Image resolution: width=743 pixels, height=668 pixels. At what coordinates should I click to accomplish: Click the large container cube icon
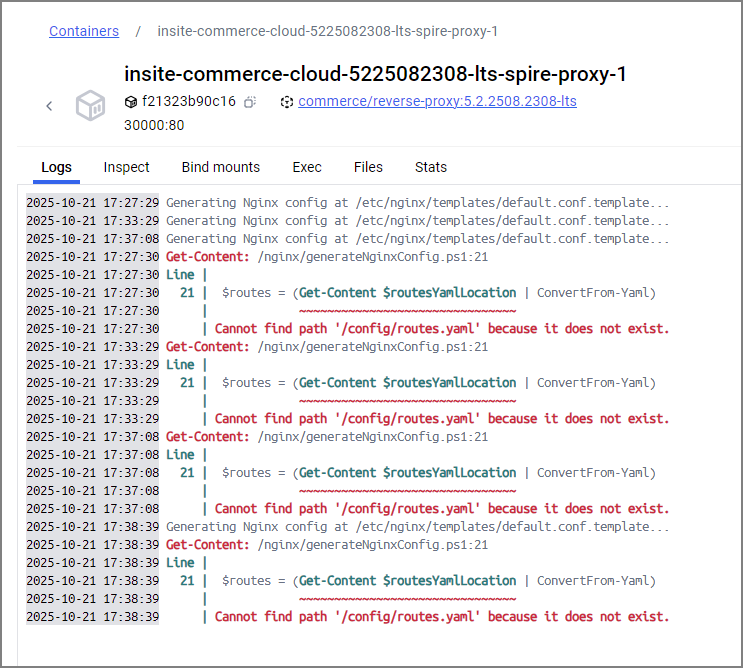(91, 106)
